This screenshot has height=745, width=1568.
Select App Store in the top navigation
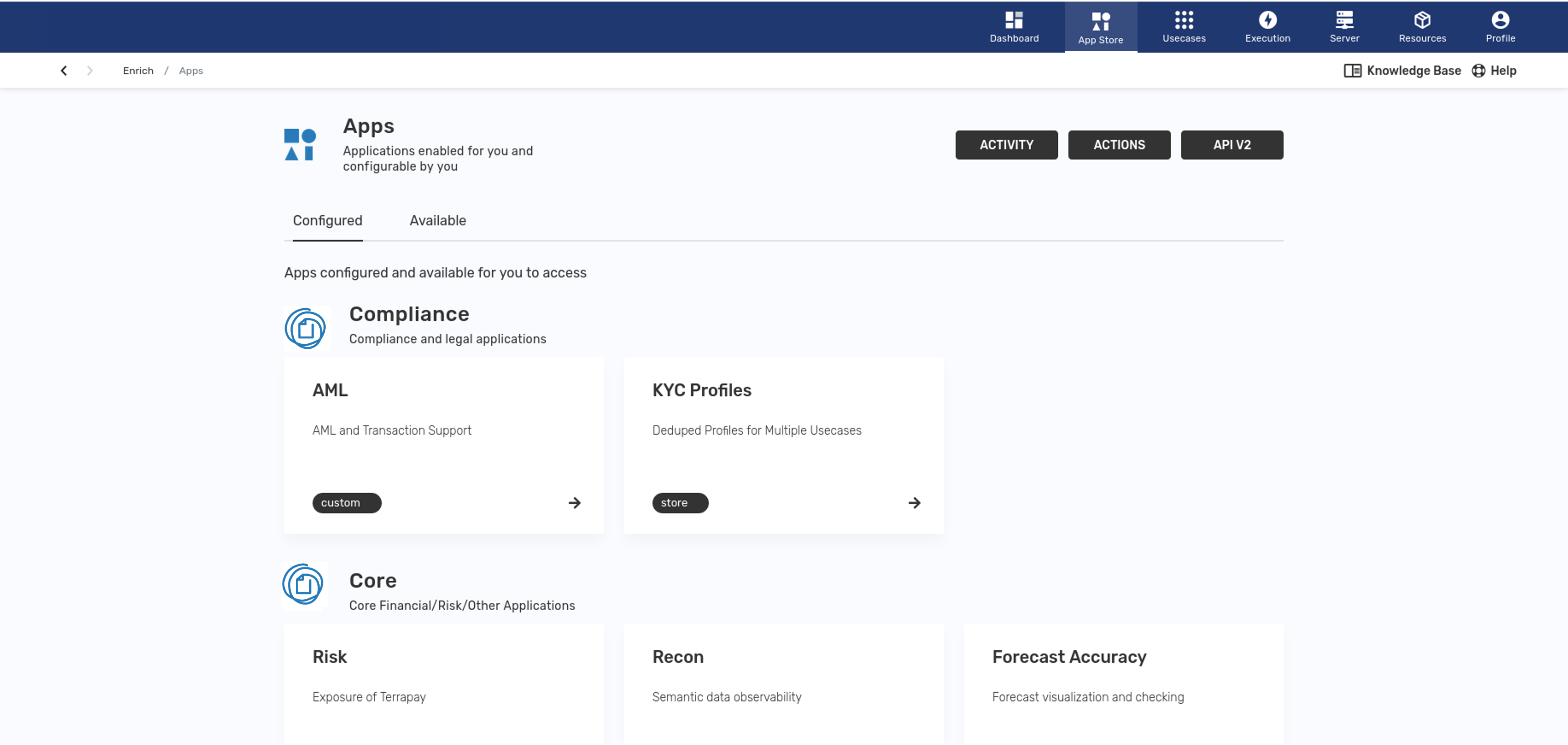1100,27
